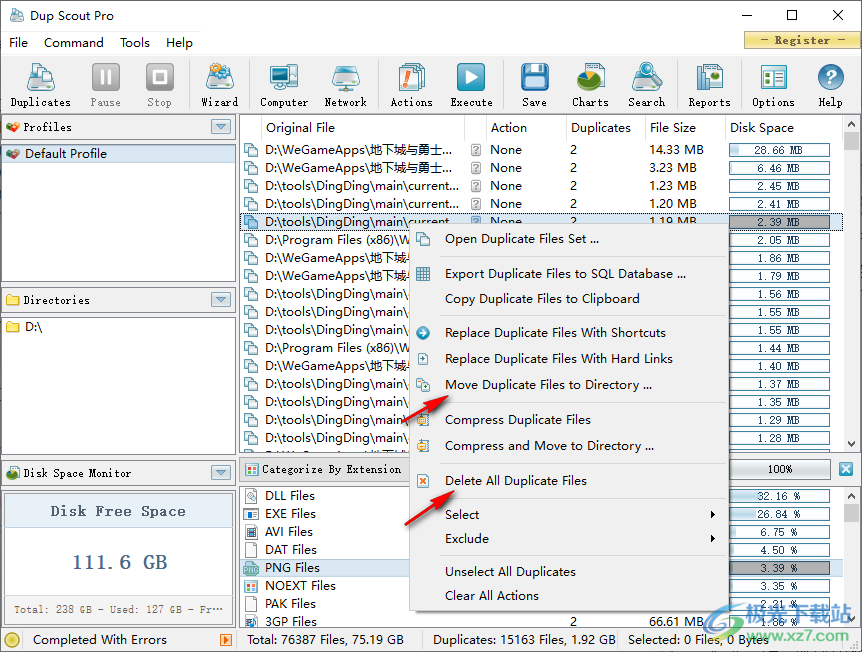
Task: Expand the Profiles panel dropdown
Action: coord(221,127)
